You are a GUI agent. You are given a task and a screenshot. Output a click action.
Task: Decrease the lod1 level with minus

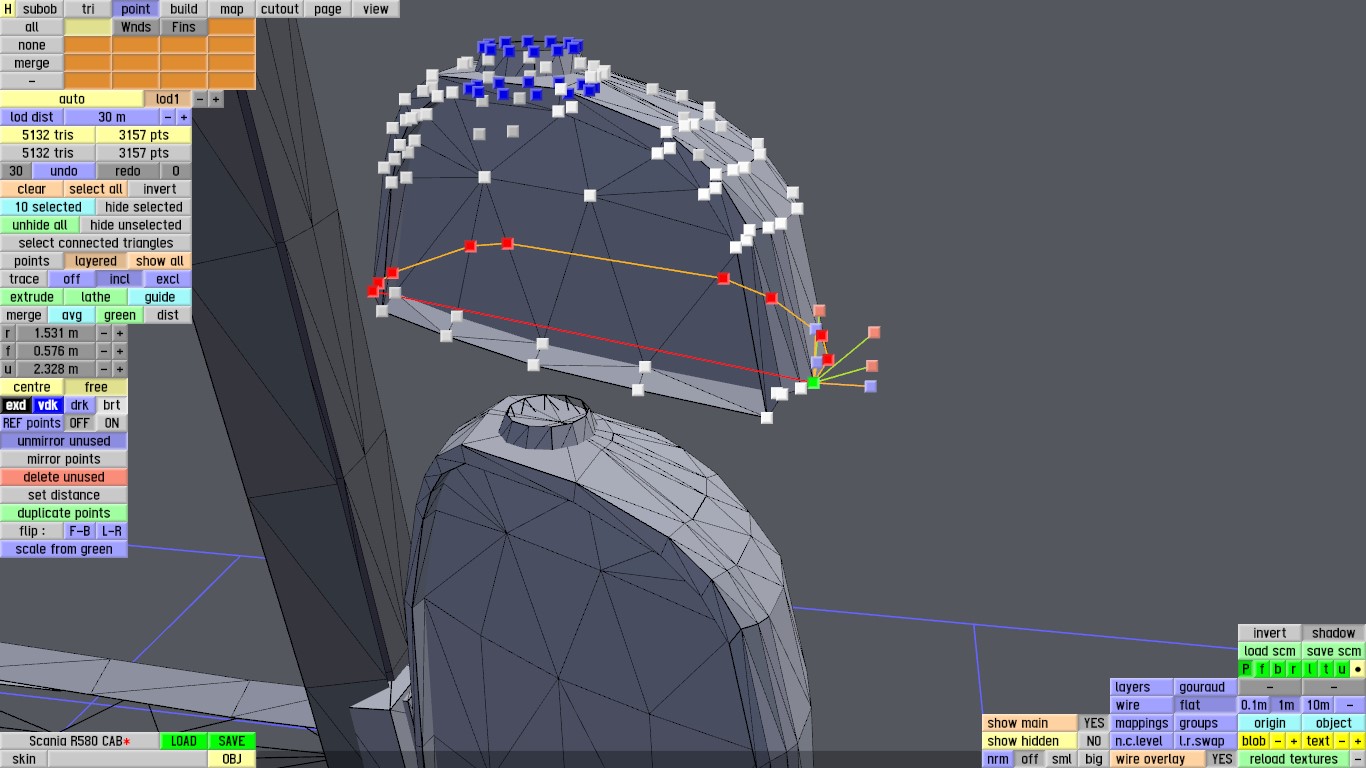click(200, 99)
